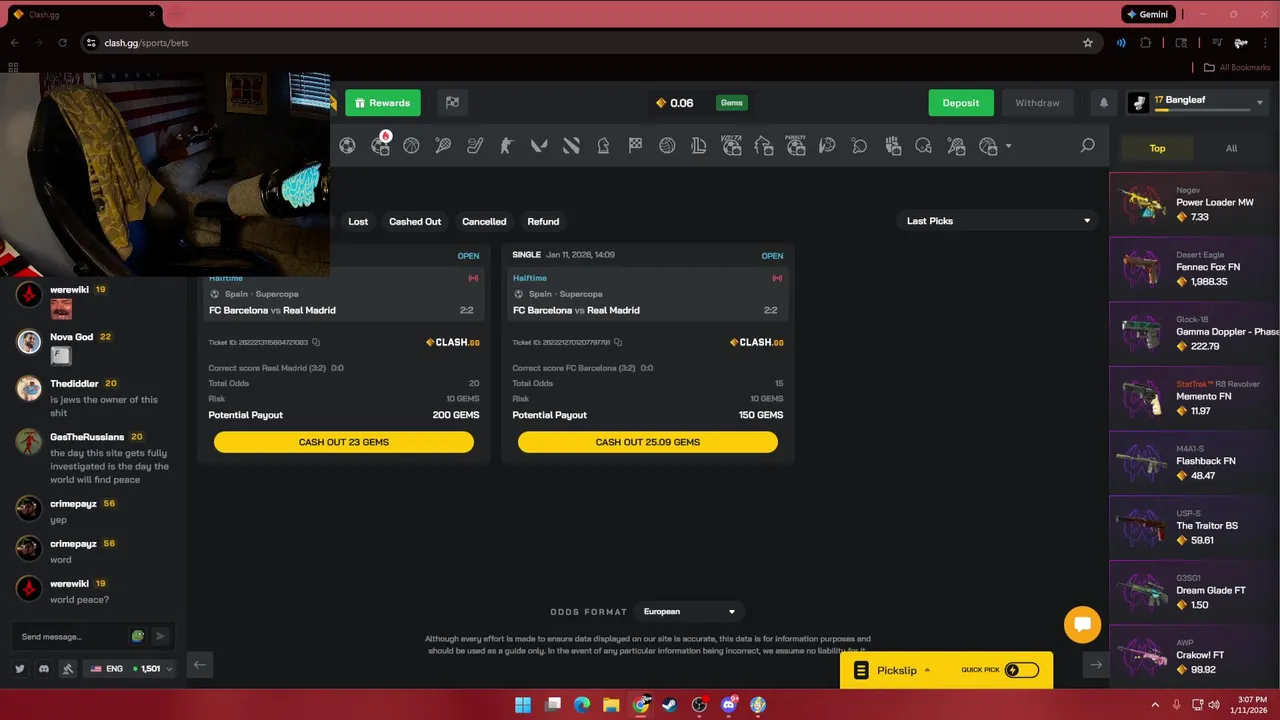1280x720 pixels.
Task: Open File Explorer from the taskbar
Action: 611,705
